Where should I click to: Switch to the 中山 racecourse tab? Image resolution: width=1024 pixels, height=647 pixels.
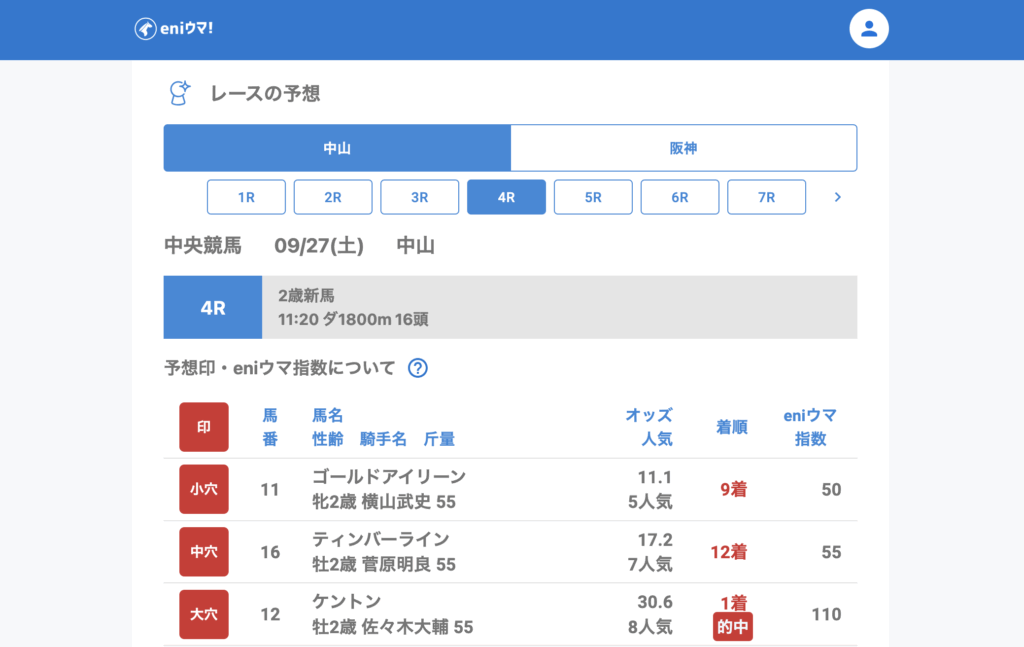[337, 148]
